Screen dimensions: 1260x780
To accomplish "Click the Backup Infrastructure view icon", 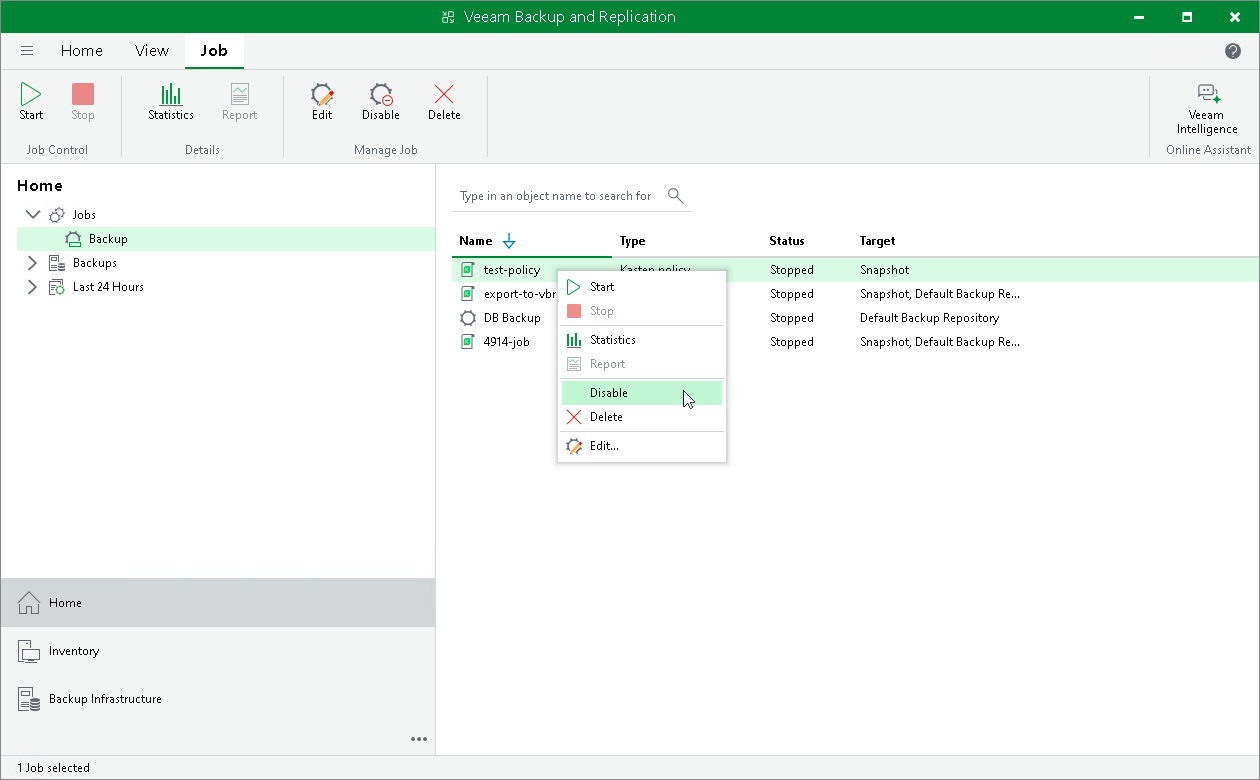I will point(29,699).
